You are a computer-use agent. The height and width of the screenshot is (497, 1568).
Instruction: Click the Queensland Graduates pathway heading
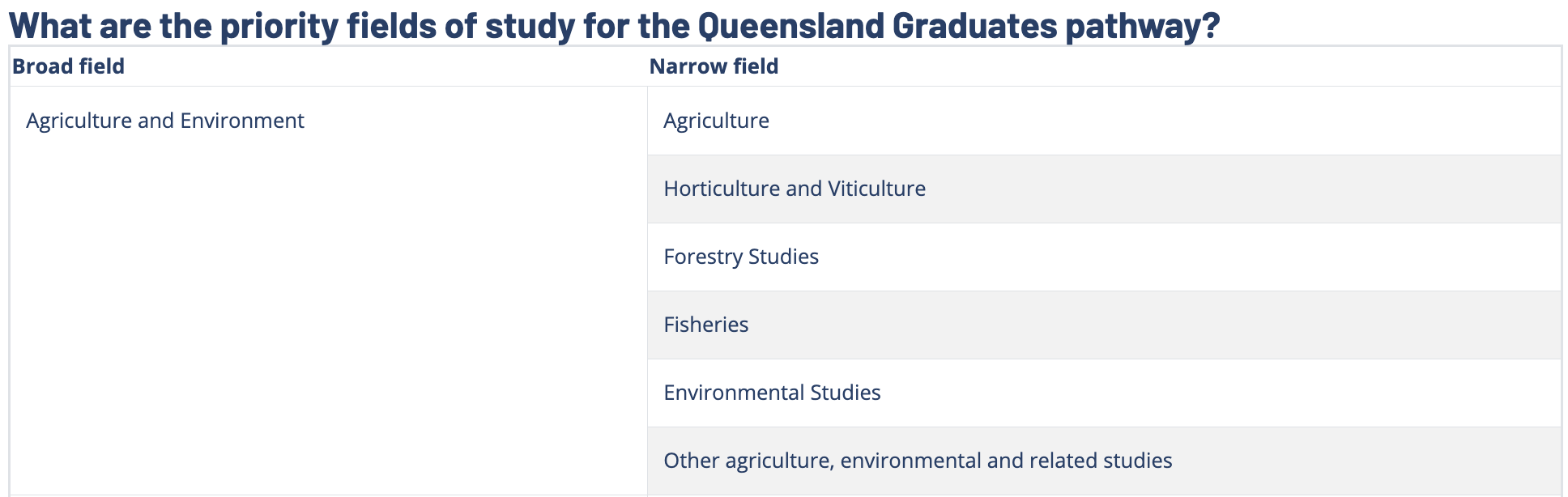click(x=614, y=24)
